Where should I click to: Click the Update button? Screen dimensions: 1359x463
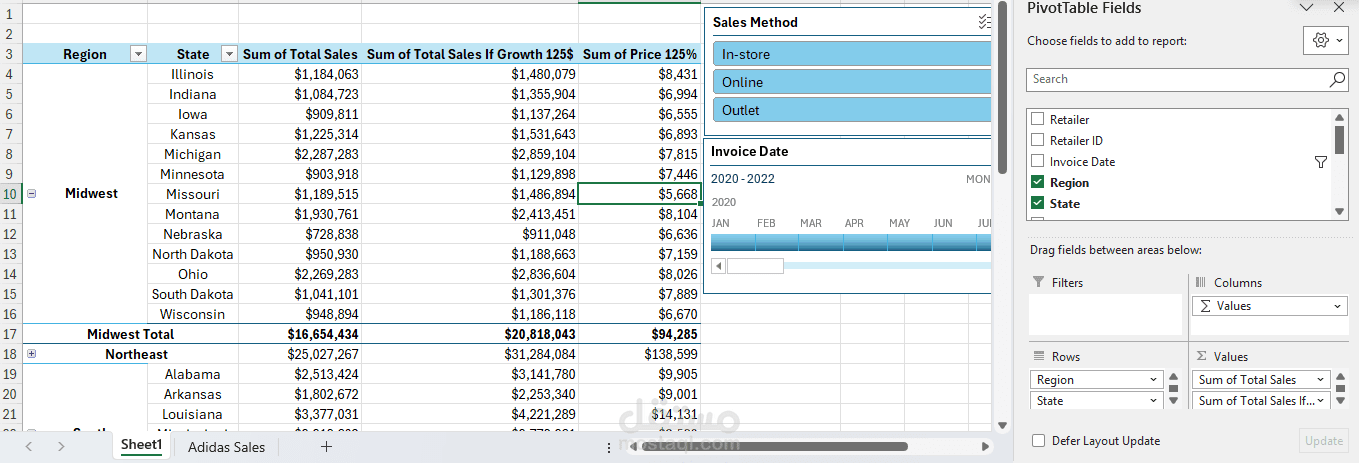(1324, 440)
